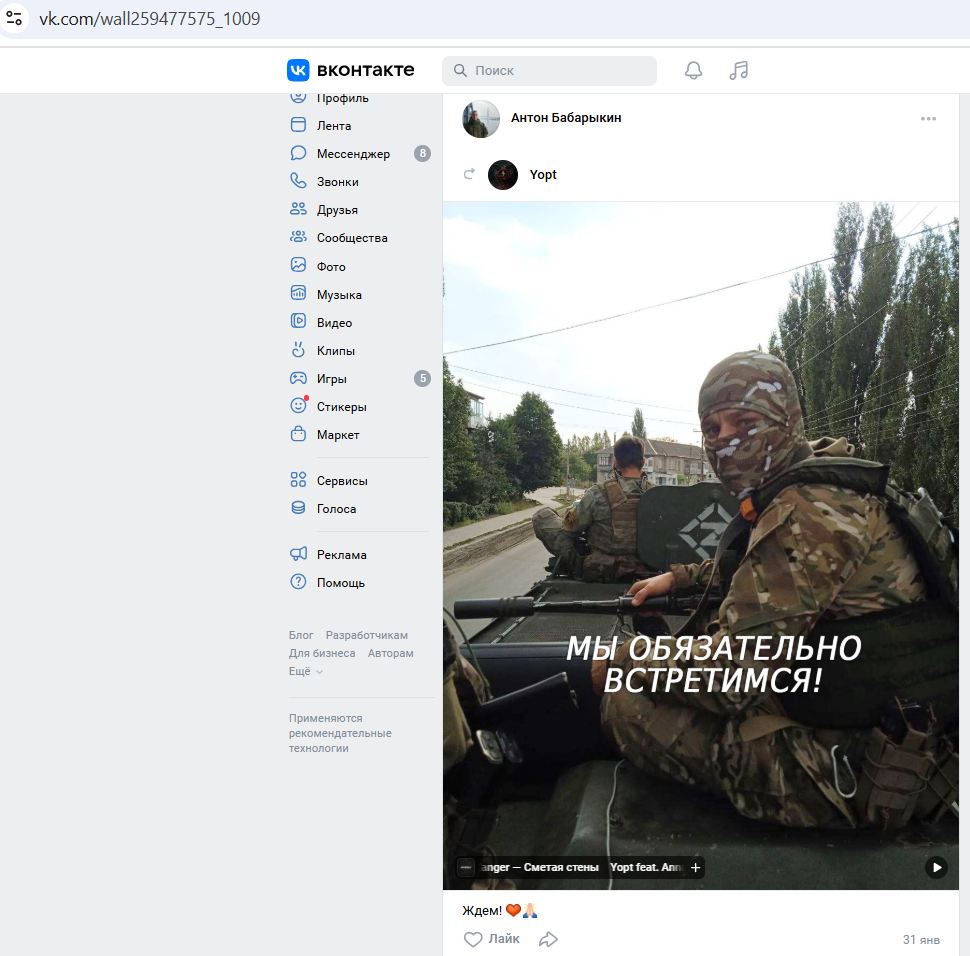Image resolution: width=970 pixels, height=956 pixels.
Task: Add attached track with plus button
Action: point(695,867)
